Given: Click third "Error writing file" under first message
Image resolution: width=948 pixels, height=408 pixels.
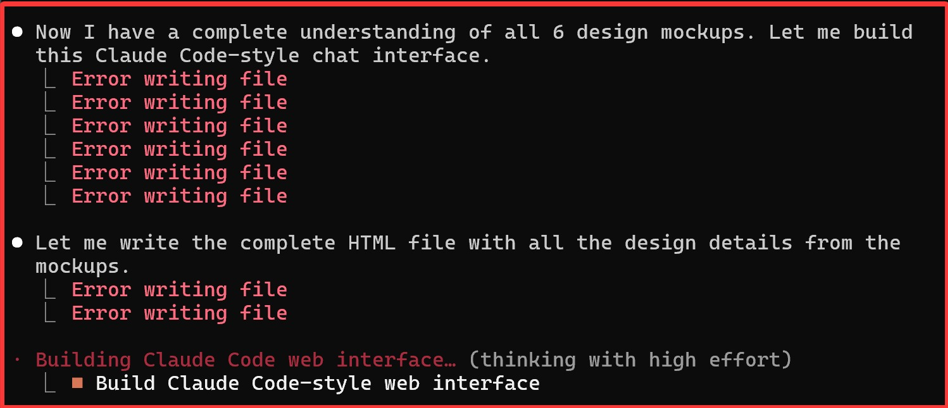Looking at the screenshot, I should [179, 126].
